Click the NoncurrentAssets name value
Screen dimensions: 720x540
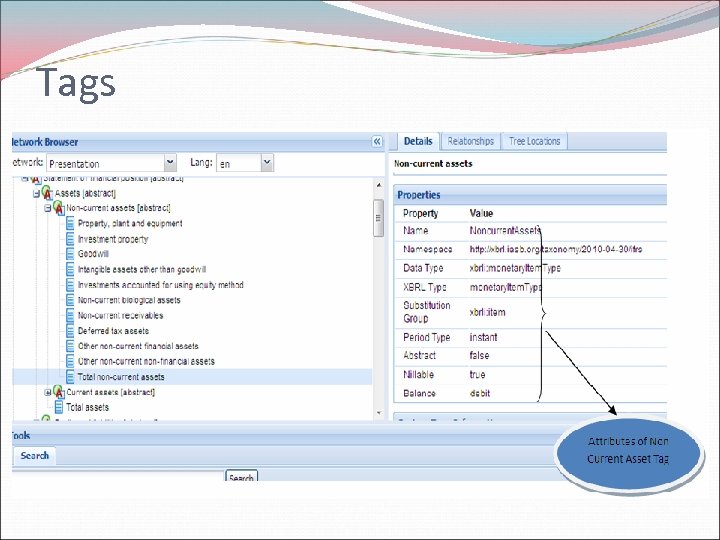point(505,231)
